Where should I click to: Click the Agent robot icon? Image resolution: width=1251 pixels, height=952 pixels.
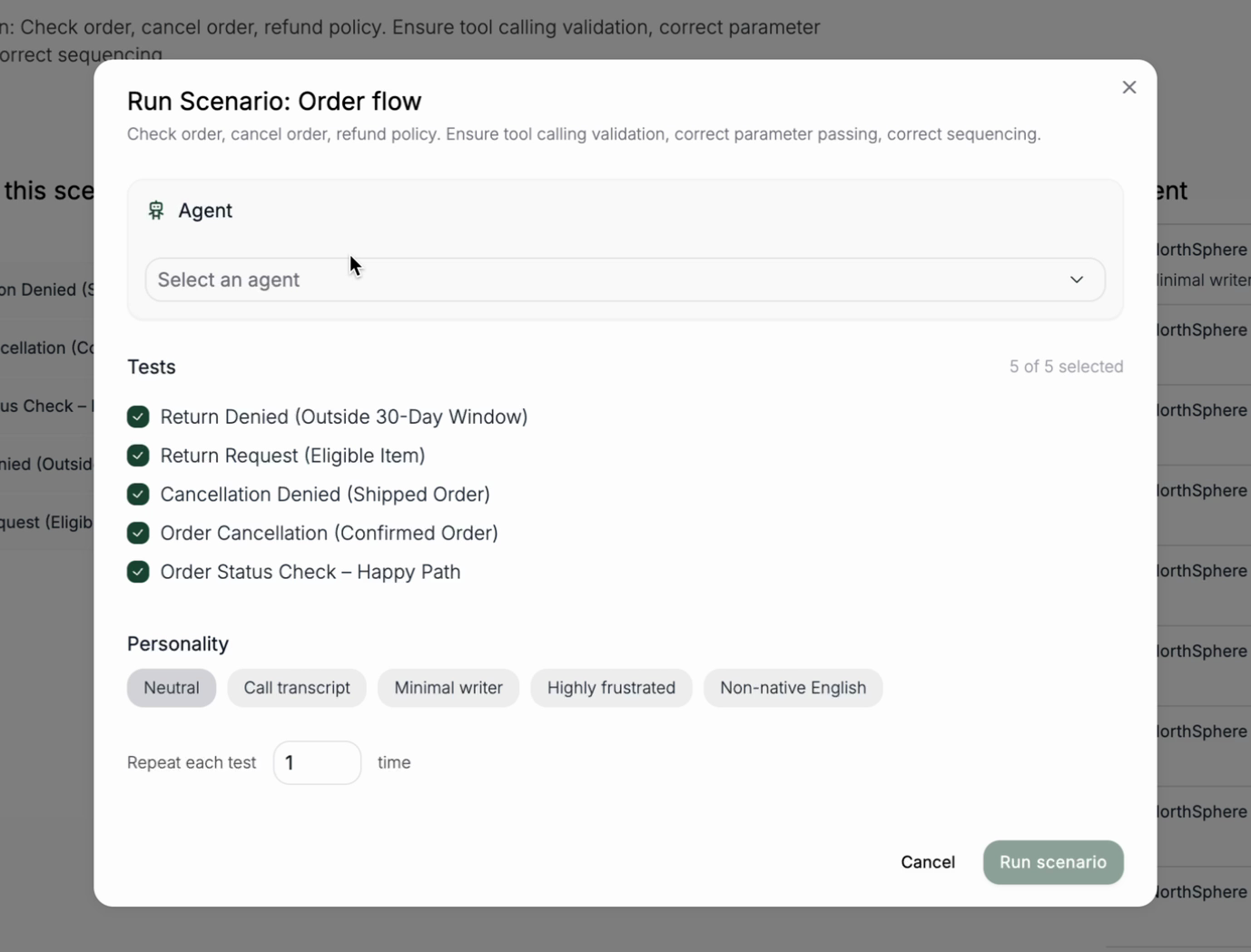click(156, 211)
